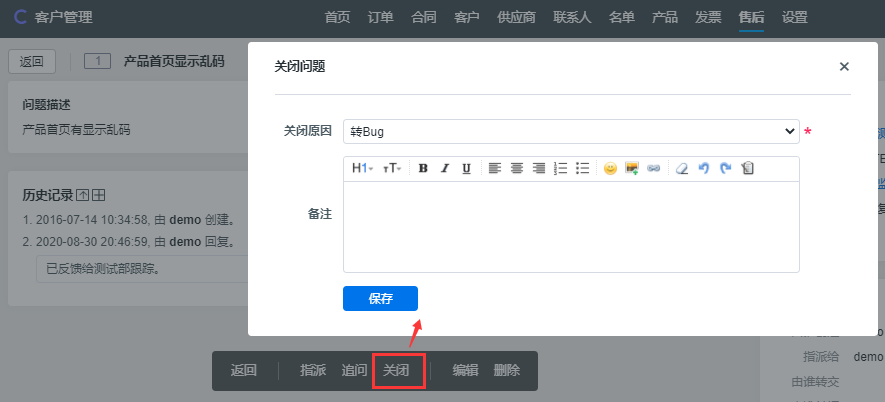Insert an emoticon into the remark

point(610,168)
